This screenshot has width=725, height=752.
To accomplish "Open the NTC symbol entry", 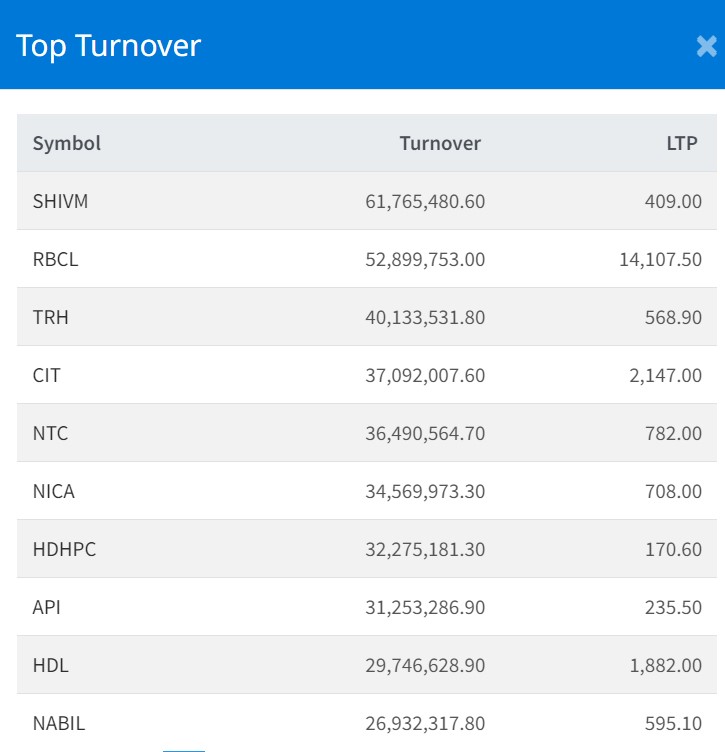I will (51, 433).
